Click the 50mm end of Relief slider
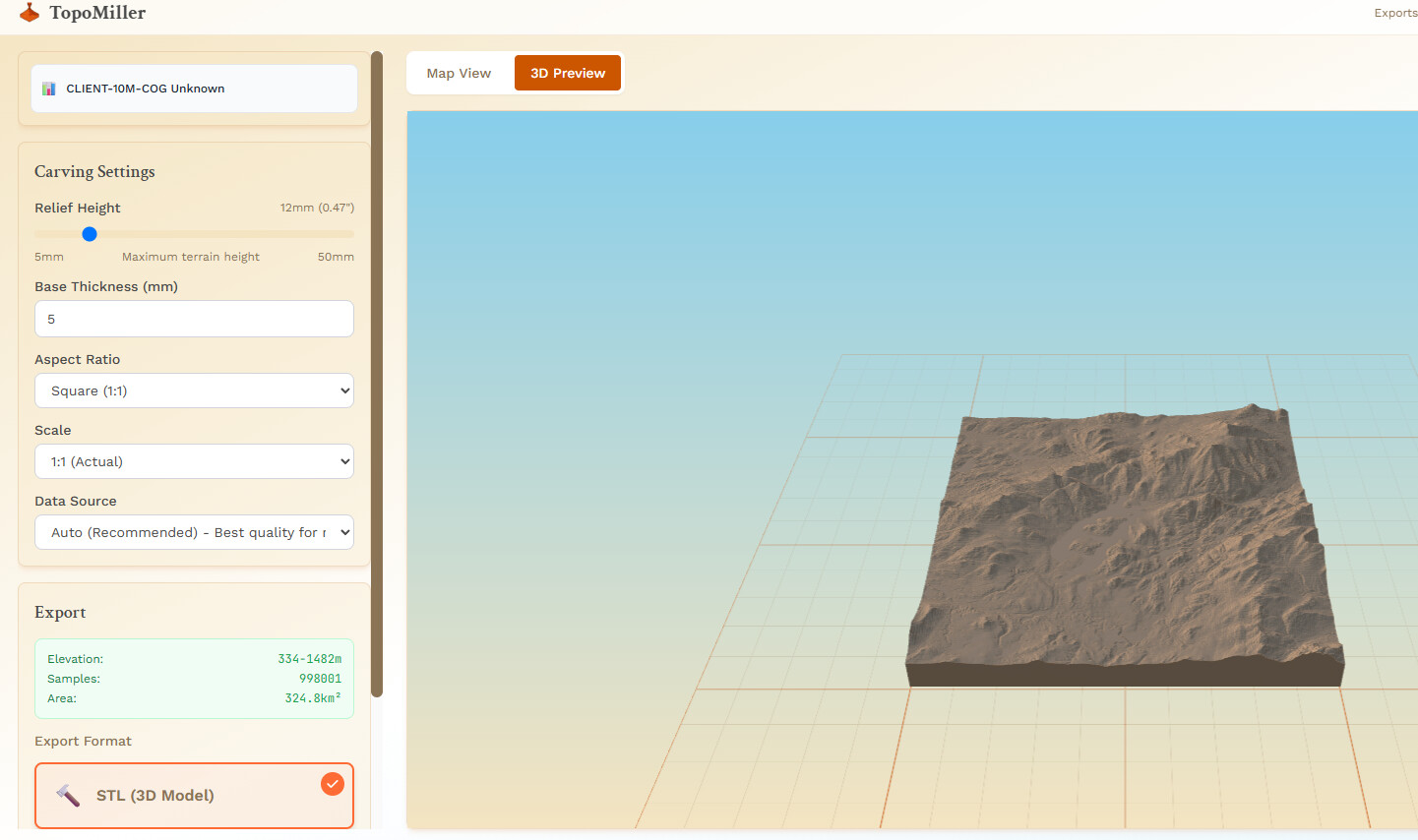The height and width of the screenshot is (840, 1418). [x=350, y=234]
